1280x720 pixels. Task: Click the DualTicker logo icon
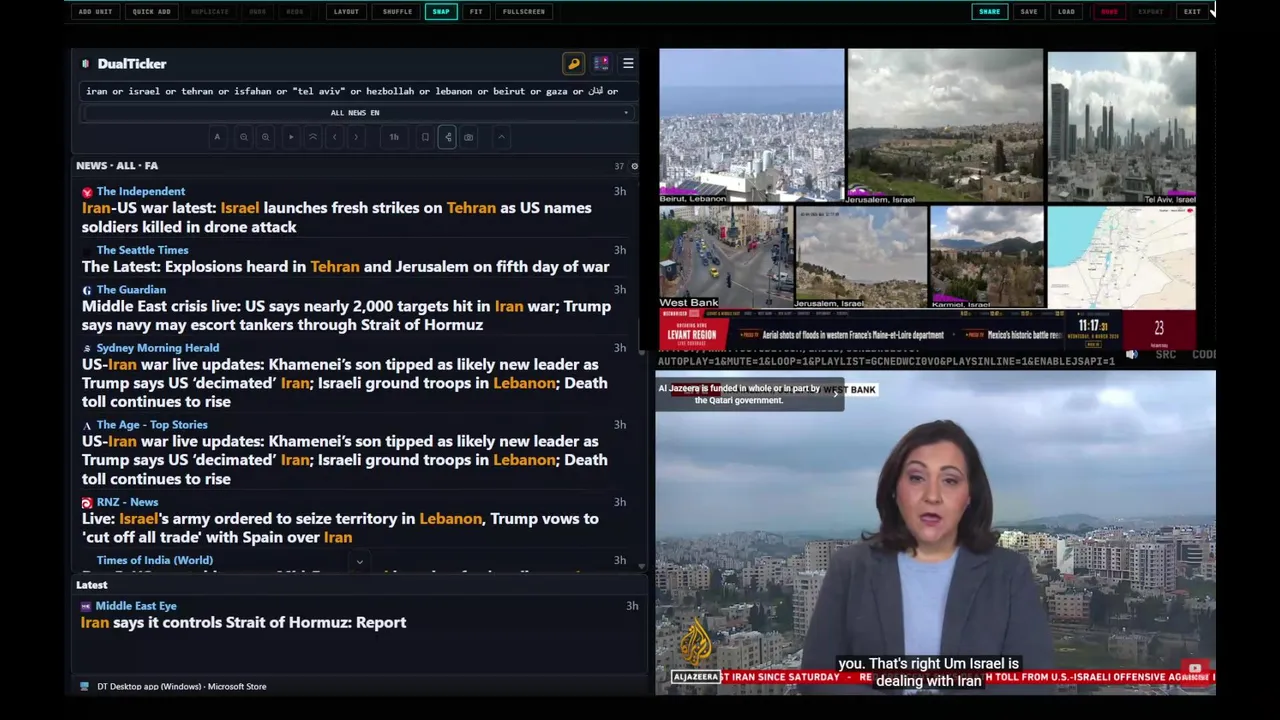click(86, 63)
